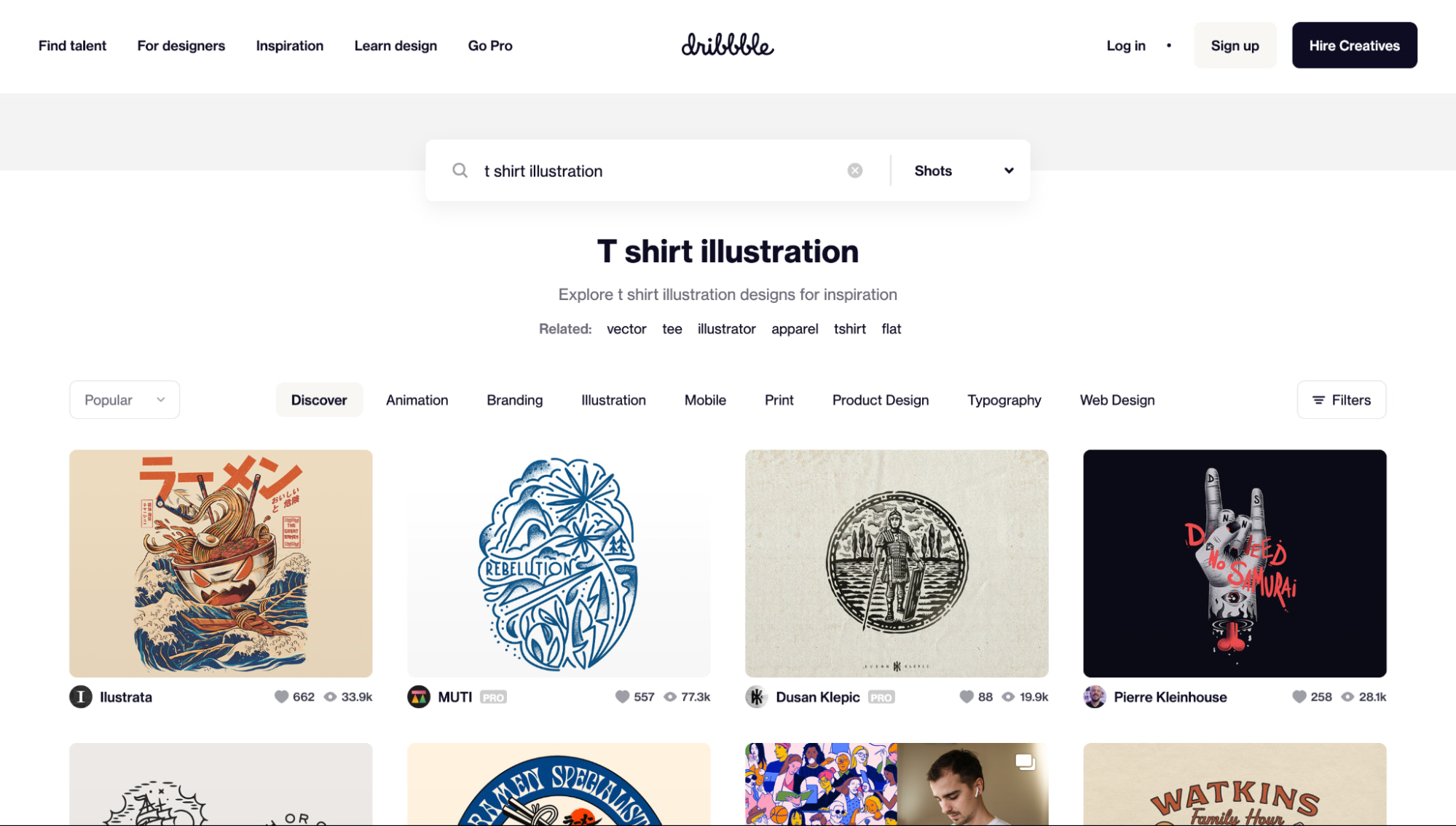The image size is (1456, 826).
Task: Click the clear search input icon
Action: tap(854, 170)
